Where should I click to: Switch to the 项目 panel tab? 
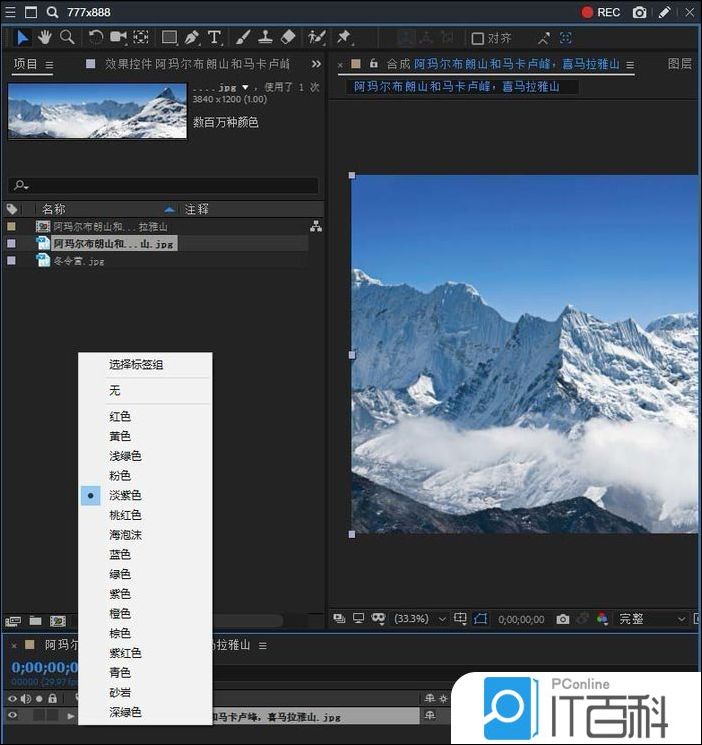tap(25, 64)
